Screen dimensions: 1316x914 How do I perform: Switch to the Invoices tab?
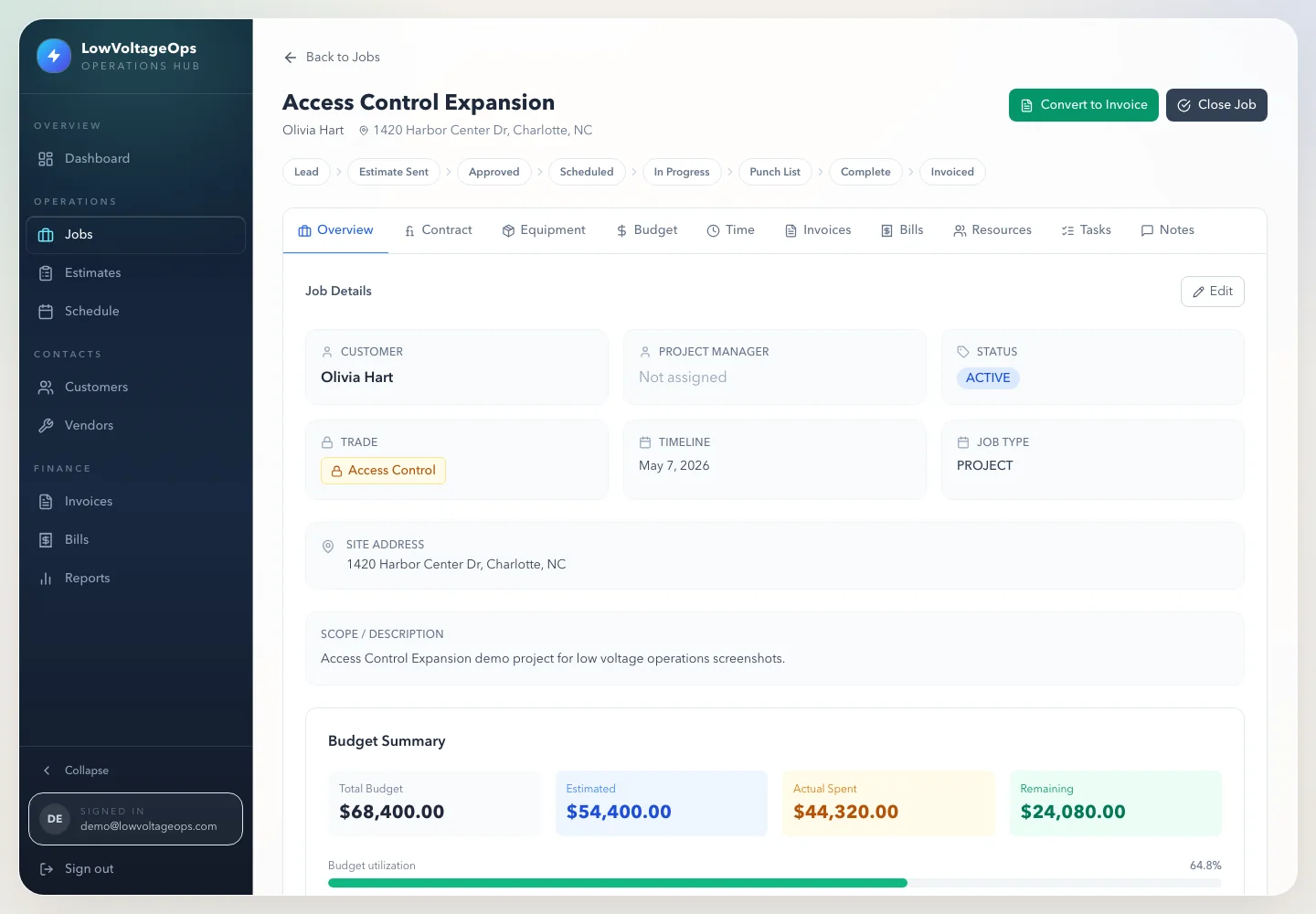click(x=819, y=230)
